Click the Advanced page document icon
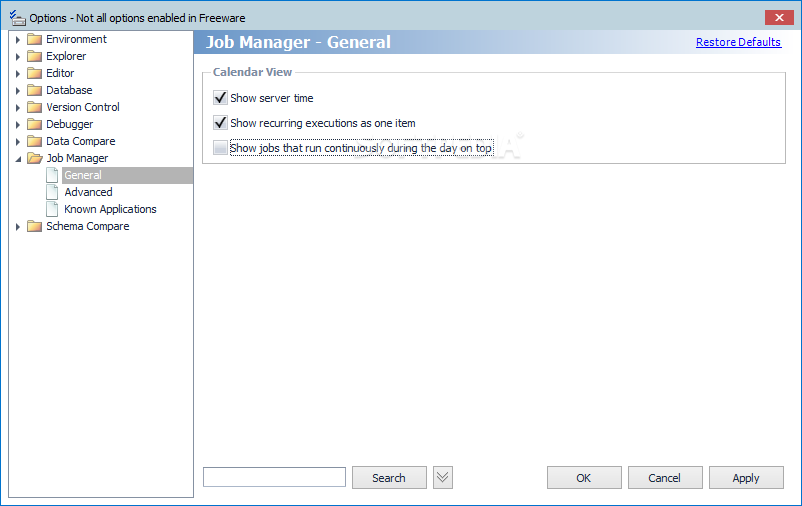The height and width of the screenshot is (506, 802). 52,192
